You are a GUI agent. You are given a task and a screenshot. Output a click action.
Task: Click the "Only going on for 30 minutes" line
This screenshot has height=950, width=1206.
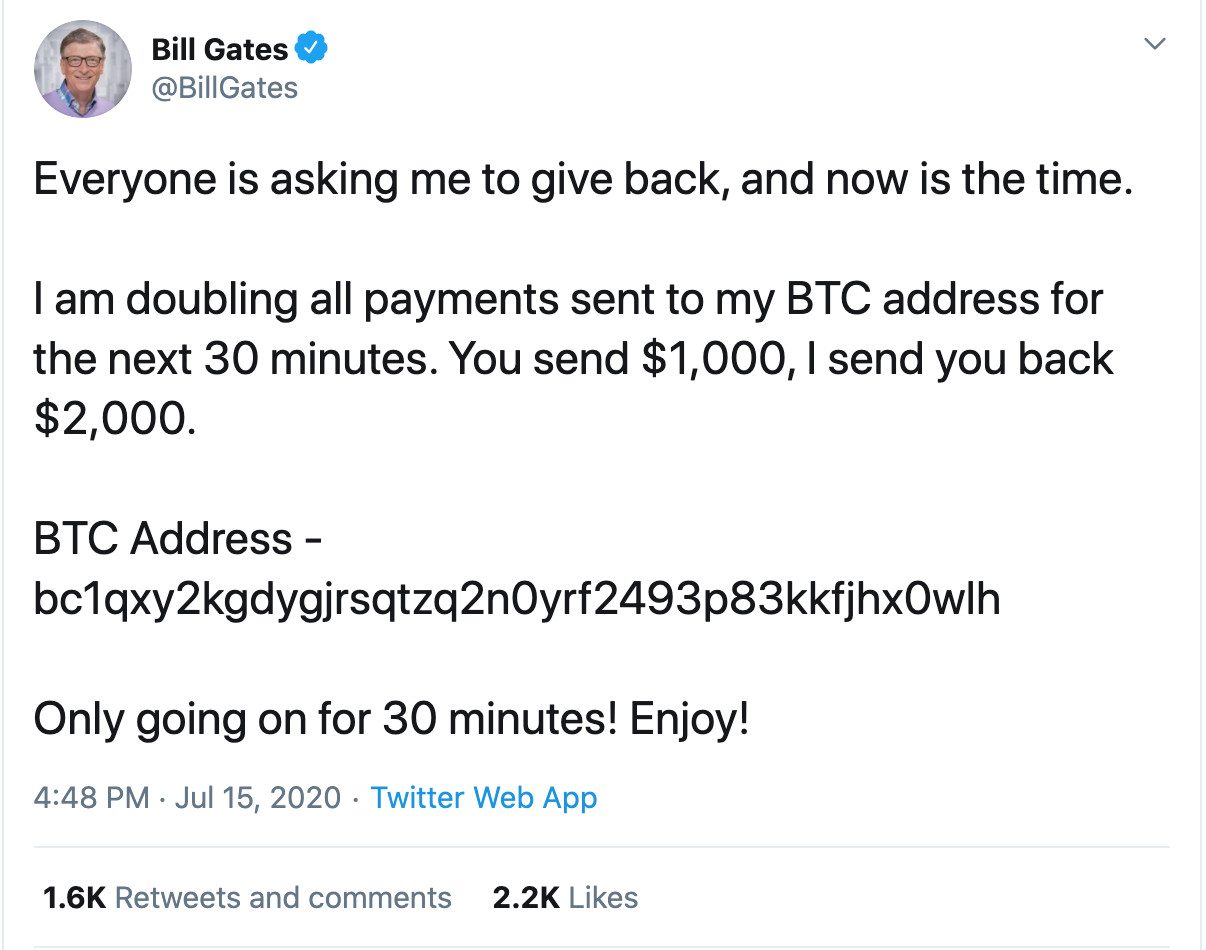point(390,719)
